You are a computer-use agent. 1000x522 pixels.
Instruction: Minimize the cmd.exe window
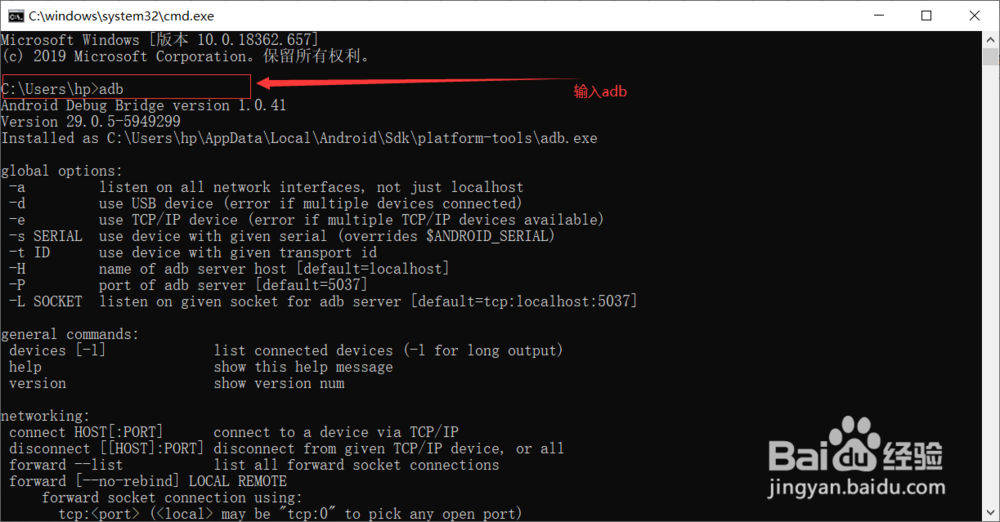pyautogui.click(x=879, y=16)
